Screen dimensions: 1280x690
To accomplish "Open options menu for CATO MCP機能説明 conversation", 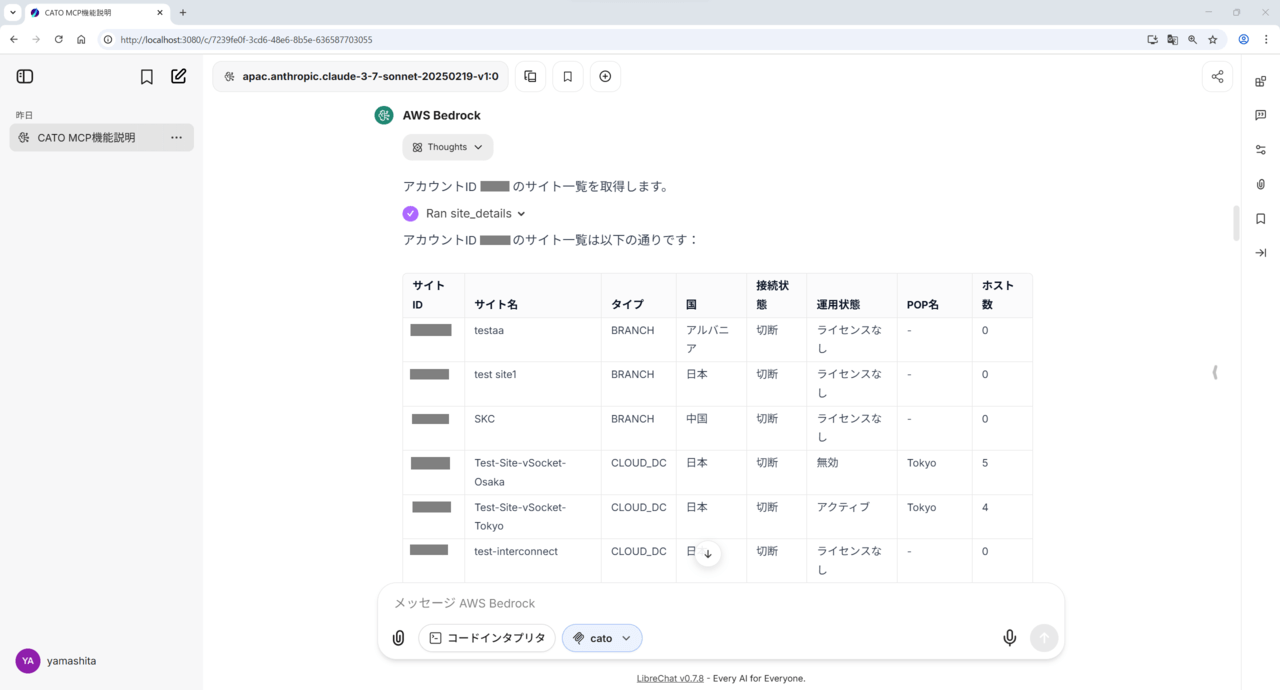I will pos(176,138).
